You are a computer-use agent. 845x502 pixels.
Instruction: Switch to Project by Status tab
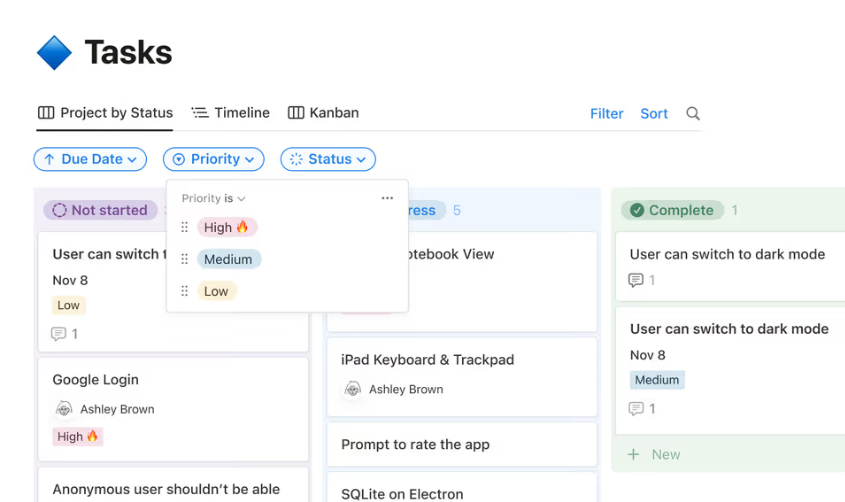105,113
